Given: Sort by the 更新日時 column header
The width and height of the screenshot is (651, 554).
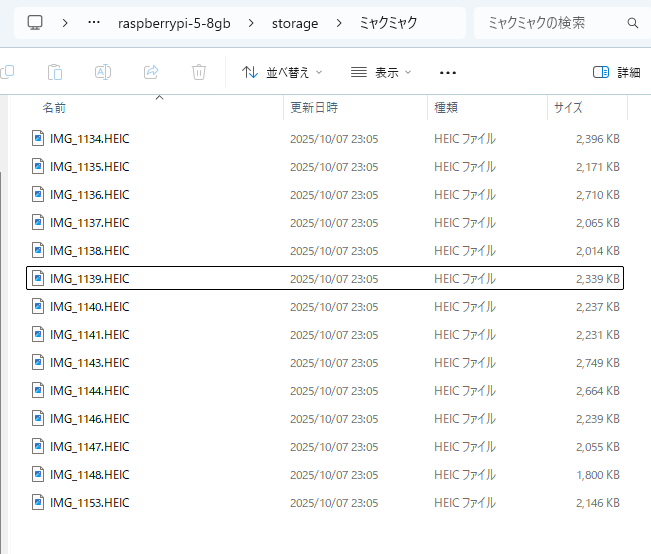Looking at the screenshot, I should tap(314, 107).
